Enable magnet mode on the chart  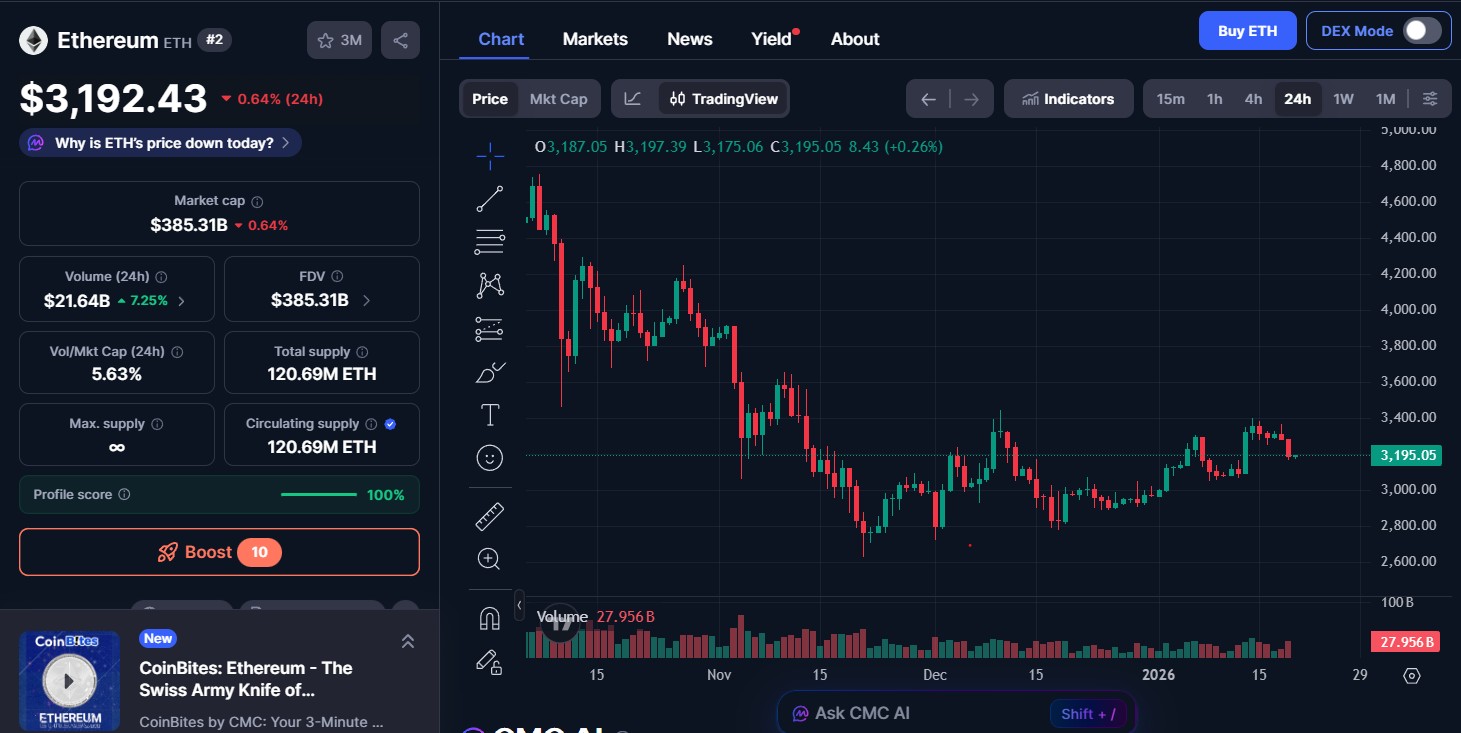[489, 617]
